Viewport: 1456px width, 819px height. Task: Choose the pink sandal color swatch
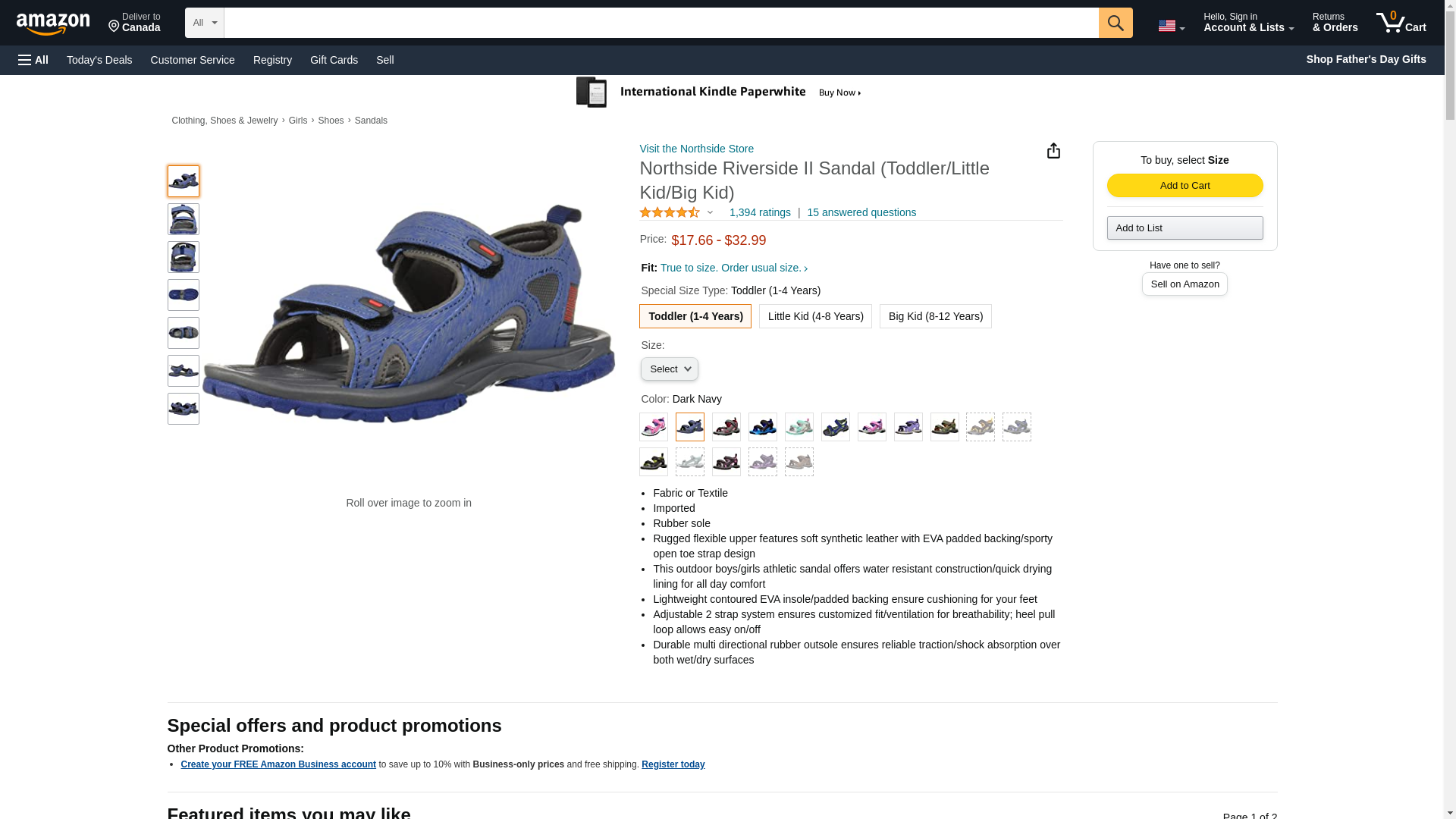click(x=653, y=427)
